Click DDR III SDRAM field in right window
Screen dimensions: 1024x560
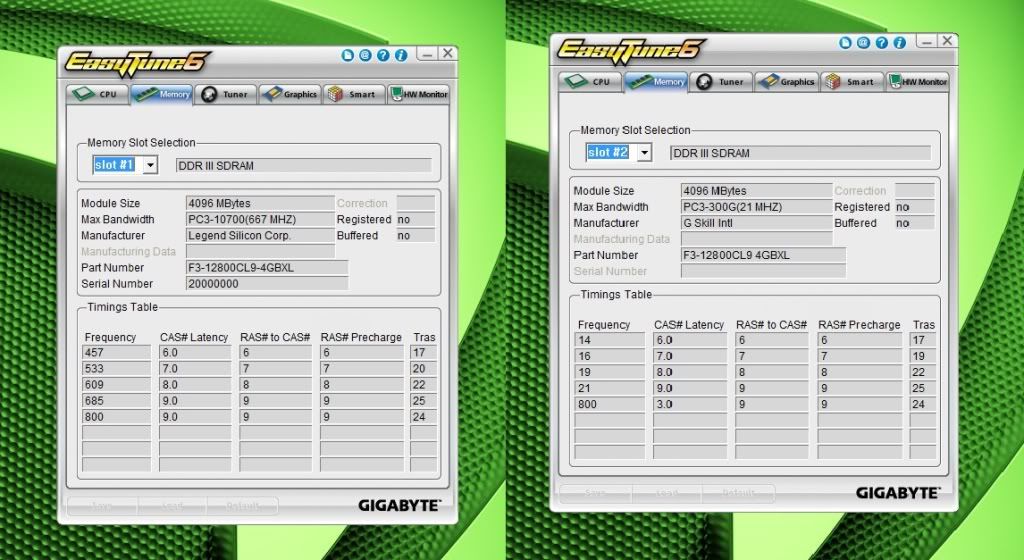(x=801, y=153)
